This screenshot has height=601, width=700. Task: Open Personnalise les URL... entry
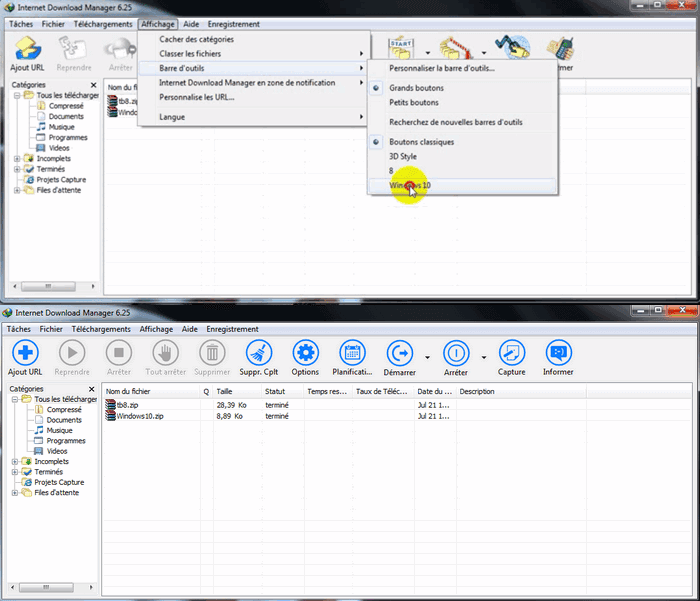coord(254,97)
